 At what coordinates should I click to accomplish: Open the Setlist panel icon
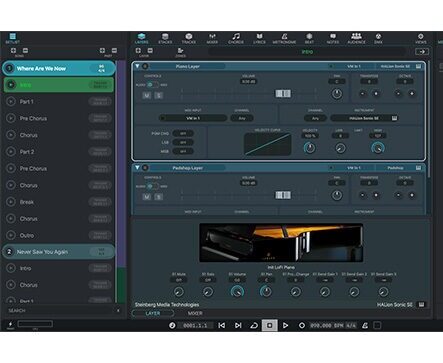pos(12,36)
